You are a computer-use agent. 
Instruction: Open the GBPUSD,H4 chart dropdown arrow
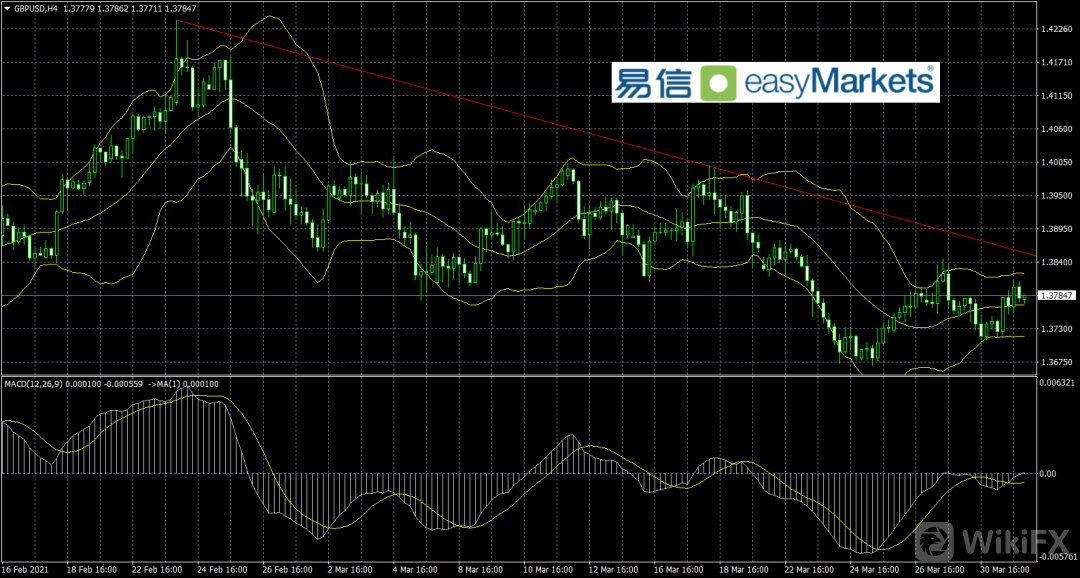coord(7,8)
